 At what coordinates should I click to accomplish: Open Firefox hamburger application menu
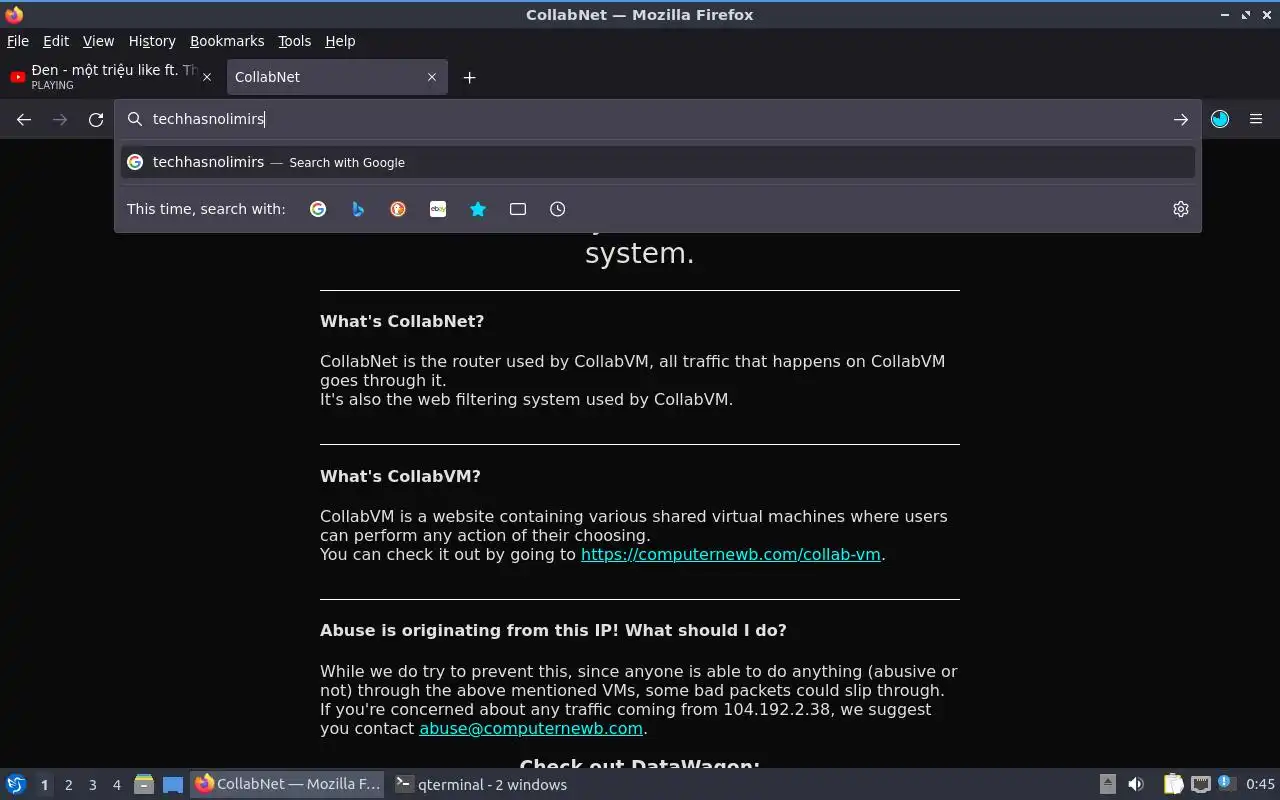[x=1256, y=119]
